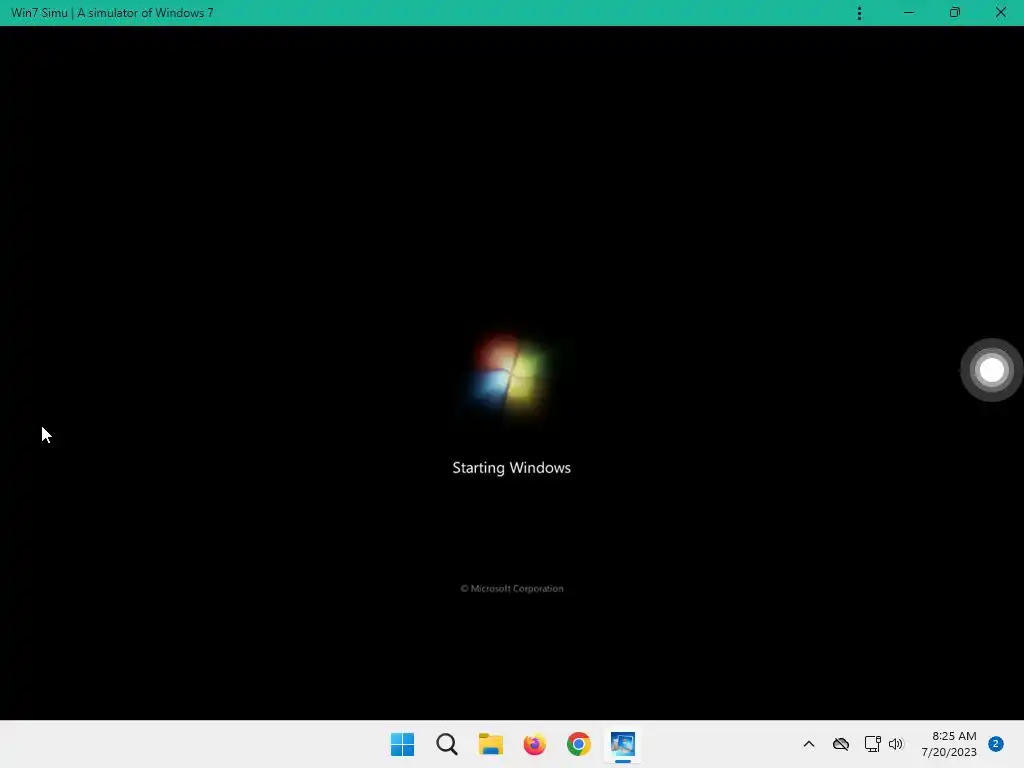This screenshot has width=1024, height=768.
Task: Open notification badge showing 2
Action: click(x=995, y=744)
